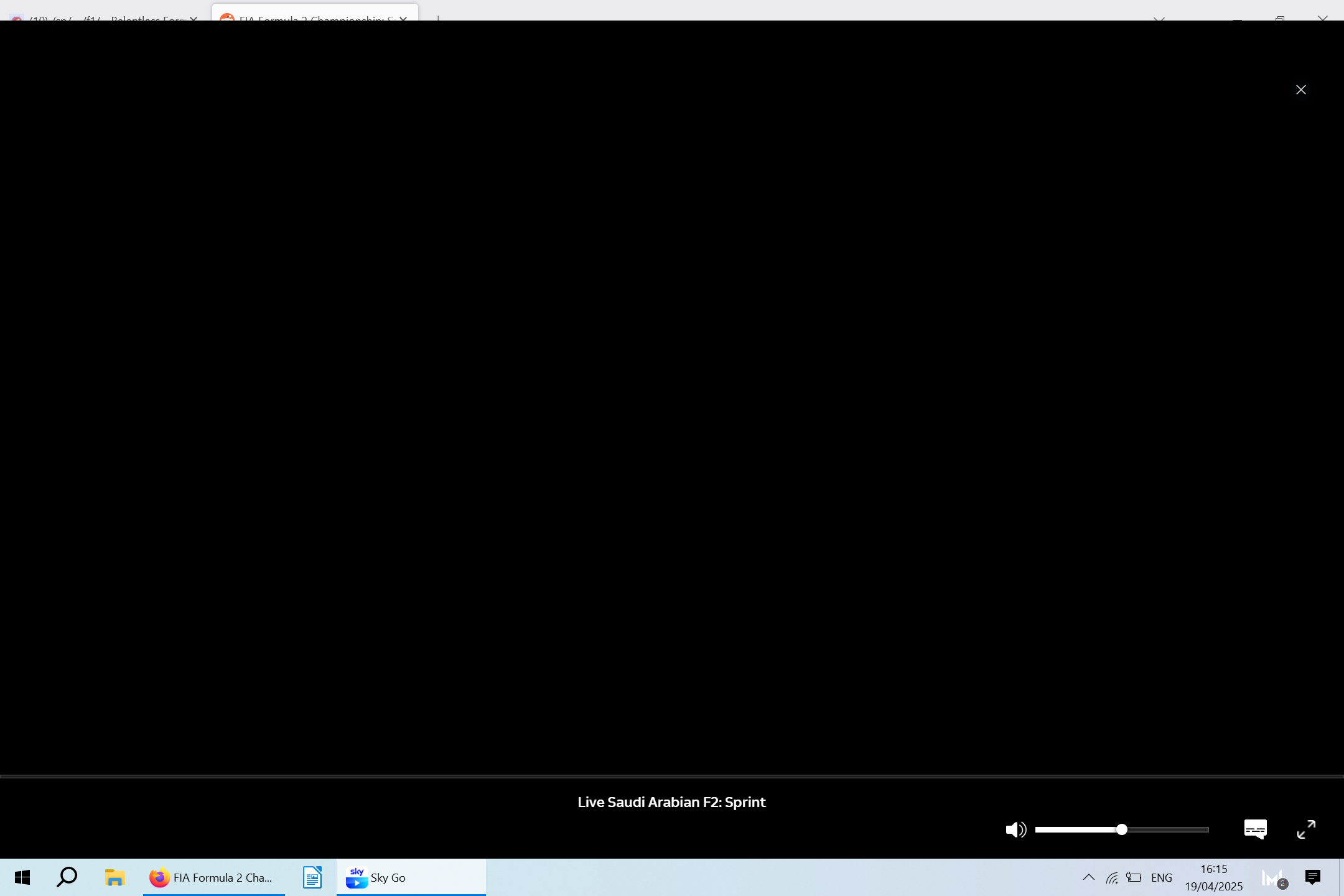Toggle subtitles in the video player
Viewport: 1344px width, 896px height.
(x=1255, y=829)
